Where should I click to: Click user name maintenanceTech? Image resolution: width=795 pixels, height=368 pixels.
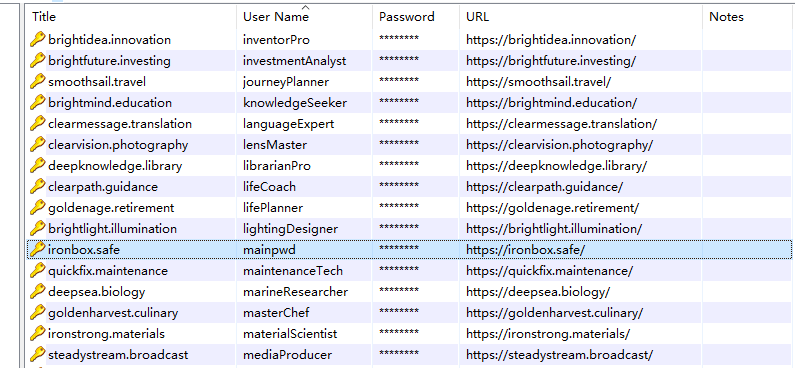coord(293,271)
